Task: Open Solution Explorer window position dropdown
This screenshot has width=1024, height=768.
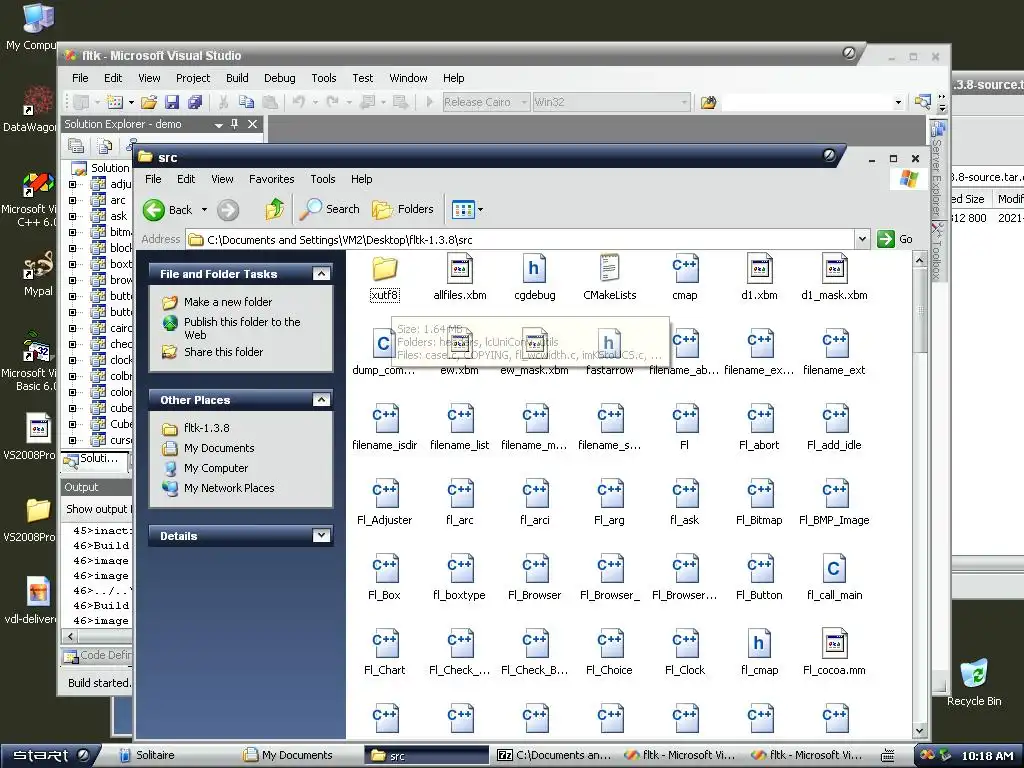Action: 218,125
